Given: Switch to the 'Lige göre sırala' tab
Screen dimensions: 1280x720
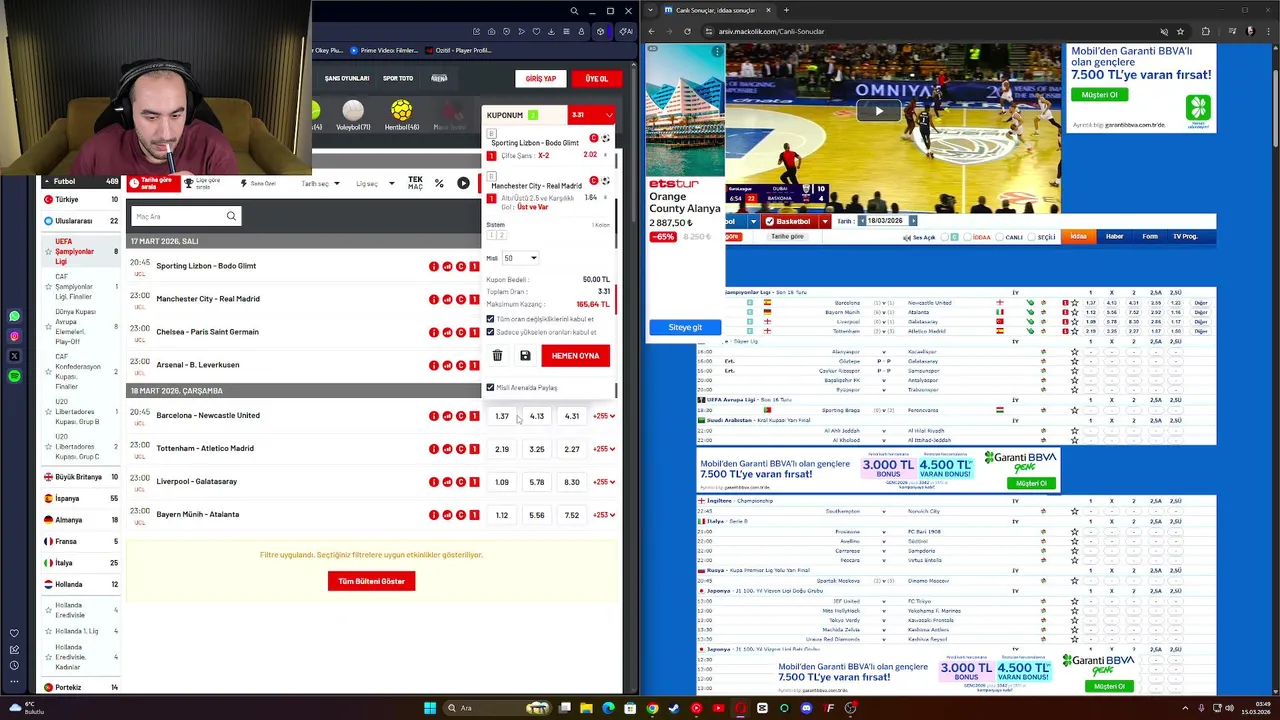Looking at the screenshot, I should 204,184.
